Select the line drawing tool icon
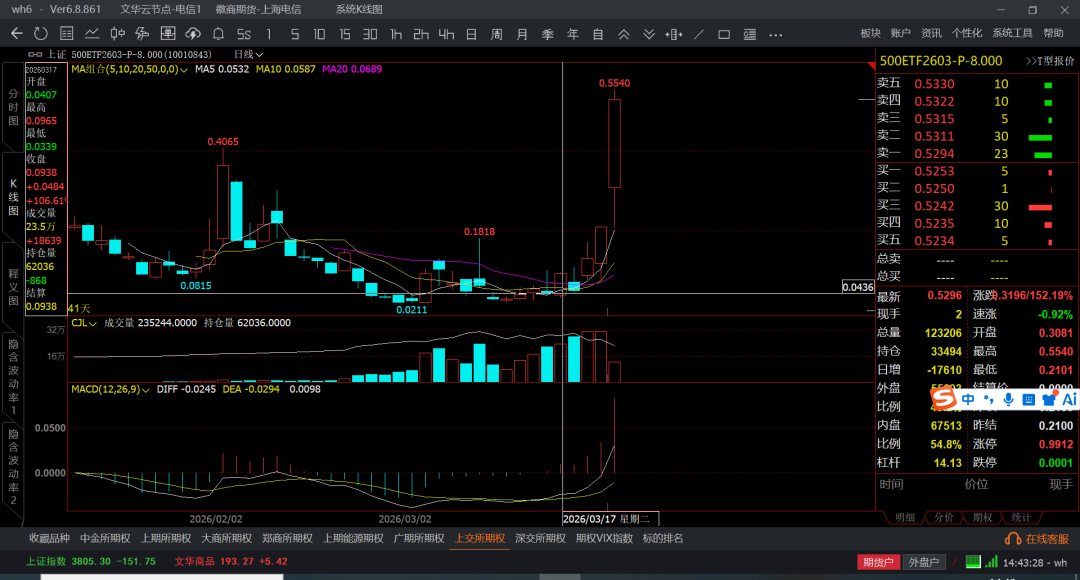 coord(698,34)
